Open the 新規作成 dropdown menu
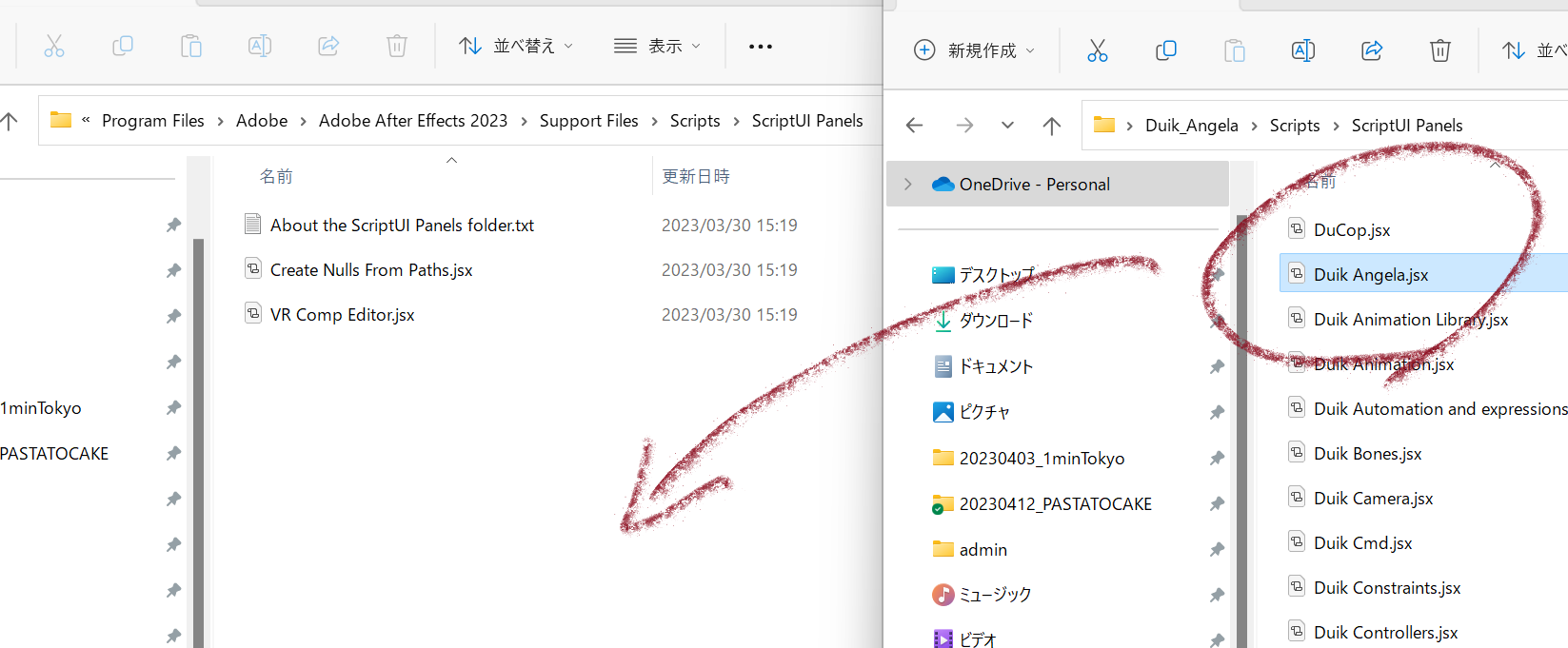 click(974, 50)
